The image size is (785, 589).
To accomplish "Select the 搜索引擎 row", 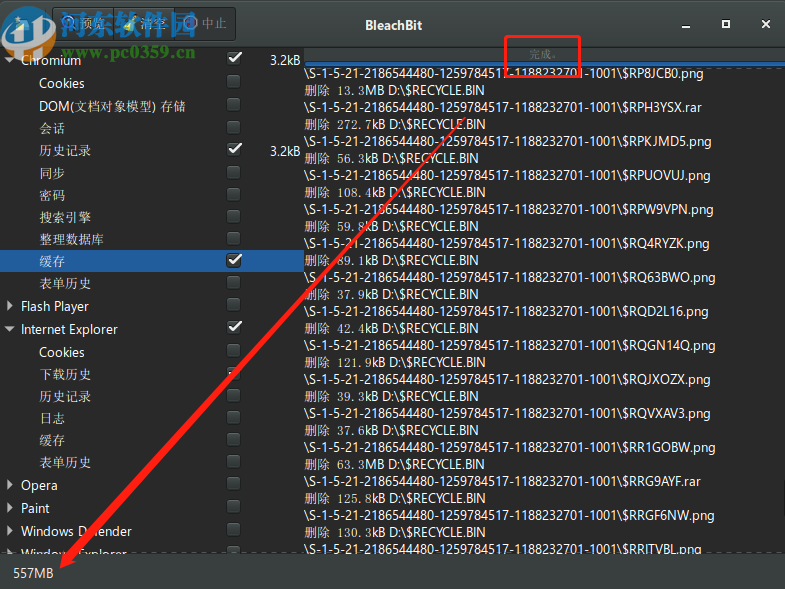I will pos(65,217).
